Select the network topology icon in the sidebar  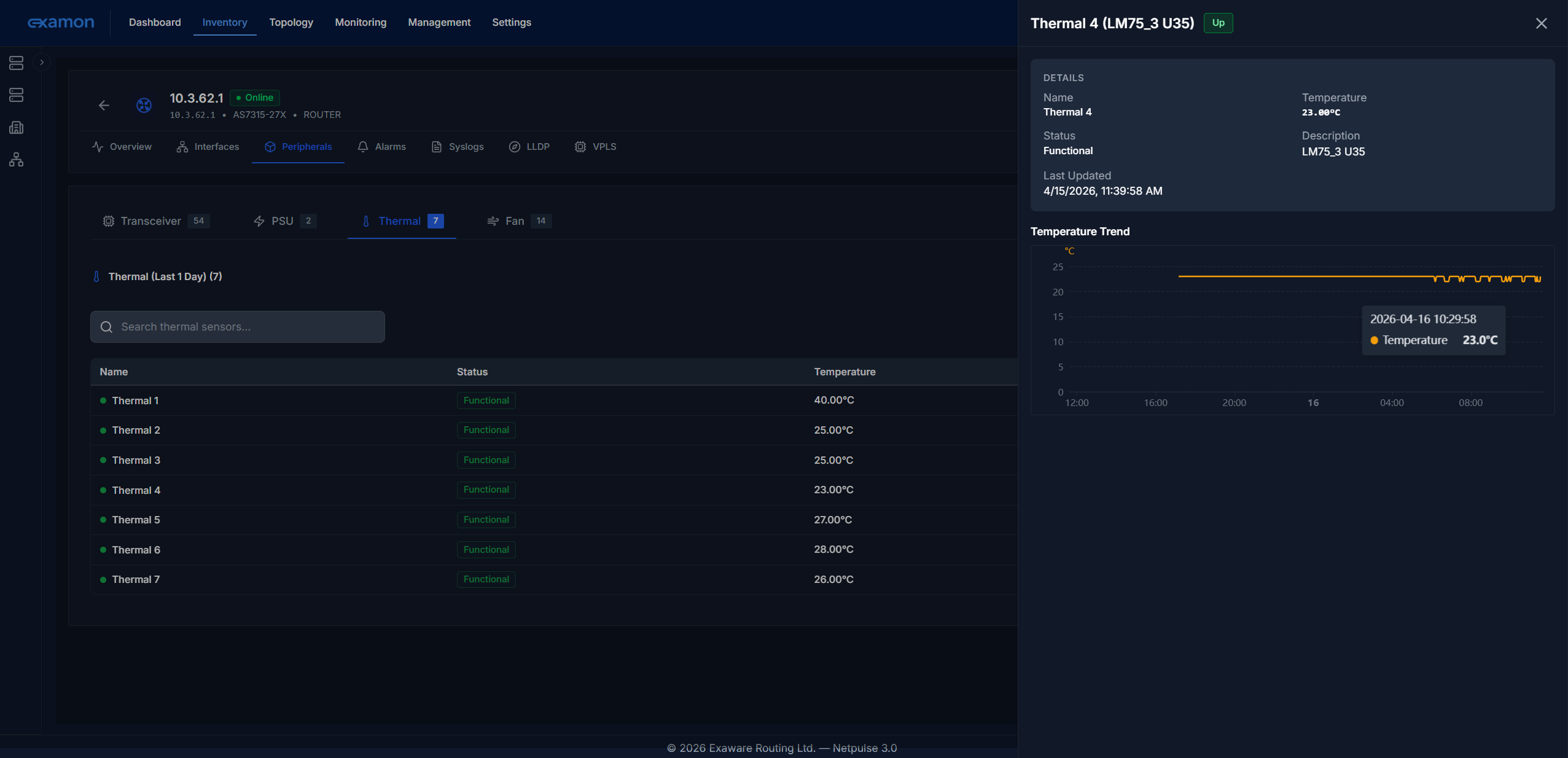(16, 160)
